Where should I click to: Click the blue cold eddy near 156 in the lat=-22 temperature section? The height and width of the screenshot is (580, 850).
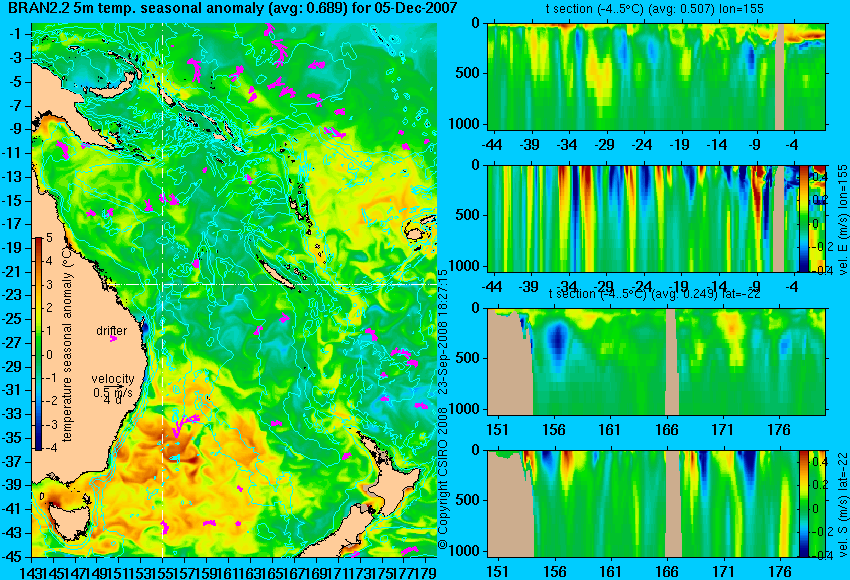557,340
